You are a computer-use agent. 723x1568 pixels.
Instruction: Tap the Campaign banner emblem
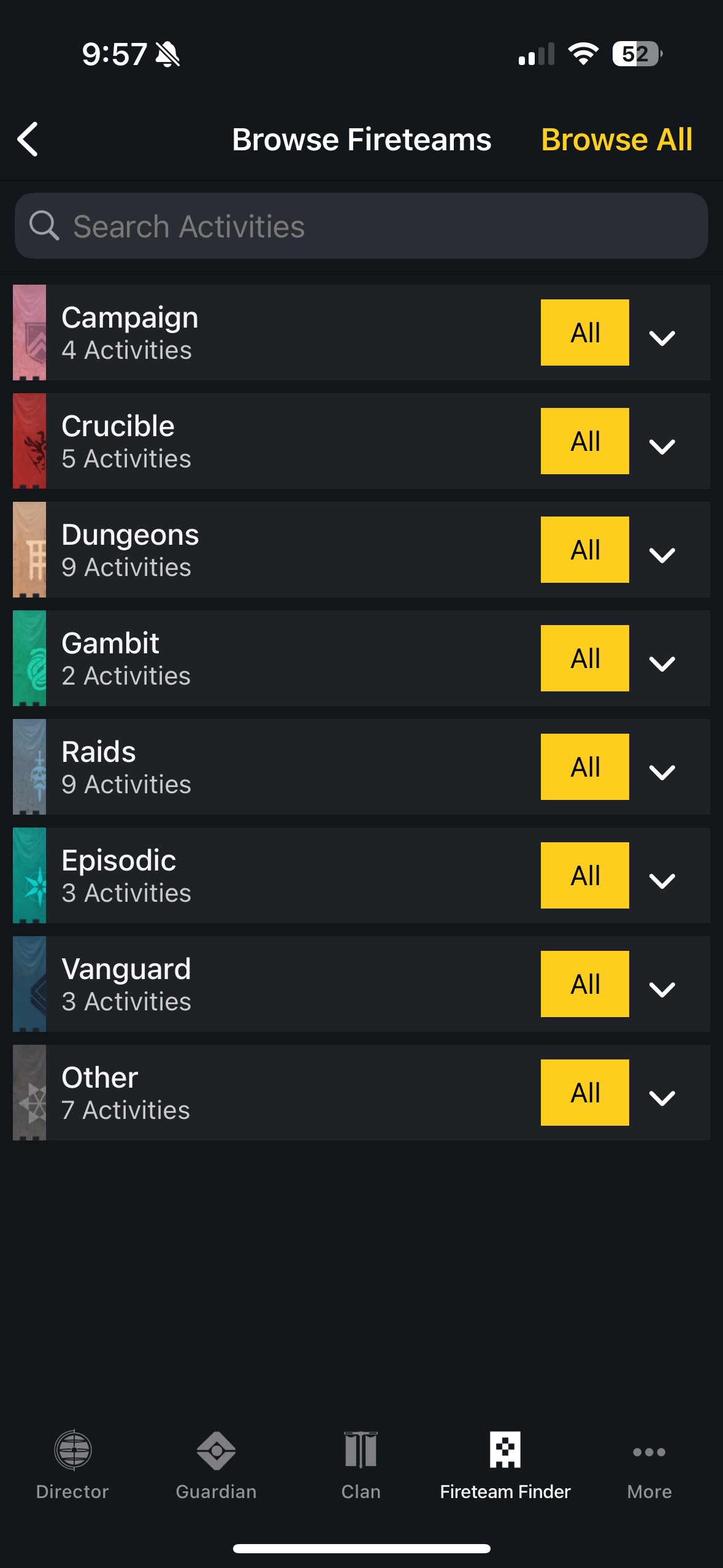coord(29,332)
